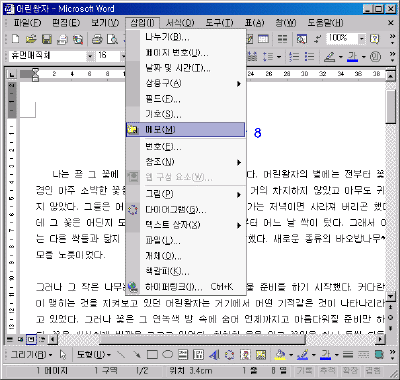Click the New document icon
Viewport: 400px width, 380px height.
(15, 39)
